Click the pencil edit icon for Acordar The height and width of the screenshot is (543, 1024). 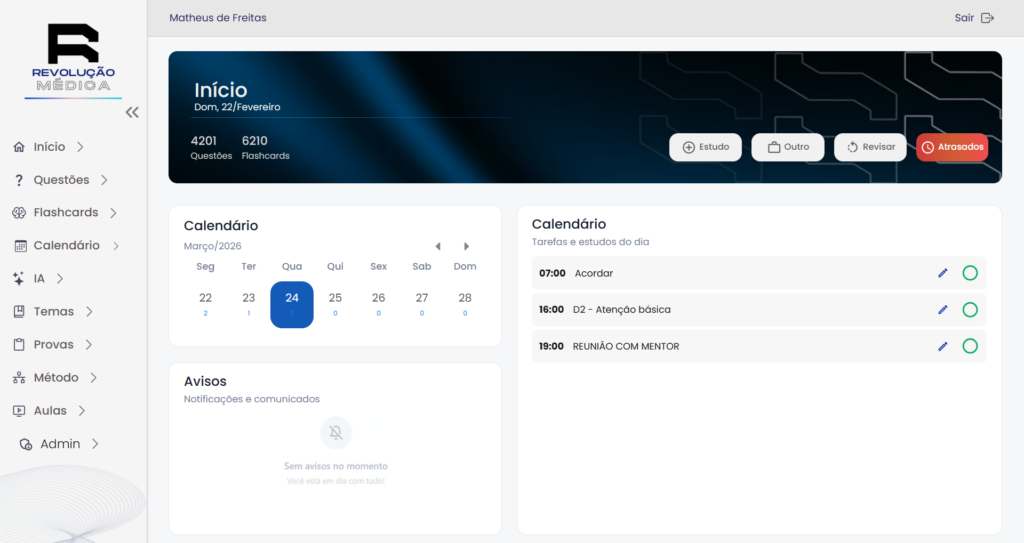(x=942, y=273)
